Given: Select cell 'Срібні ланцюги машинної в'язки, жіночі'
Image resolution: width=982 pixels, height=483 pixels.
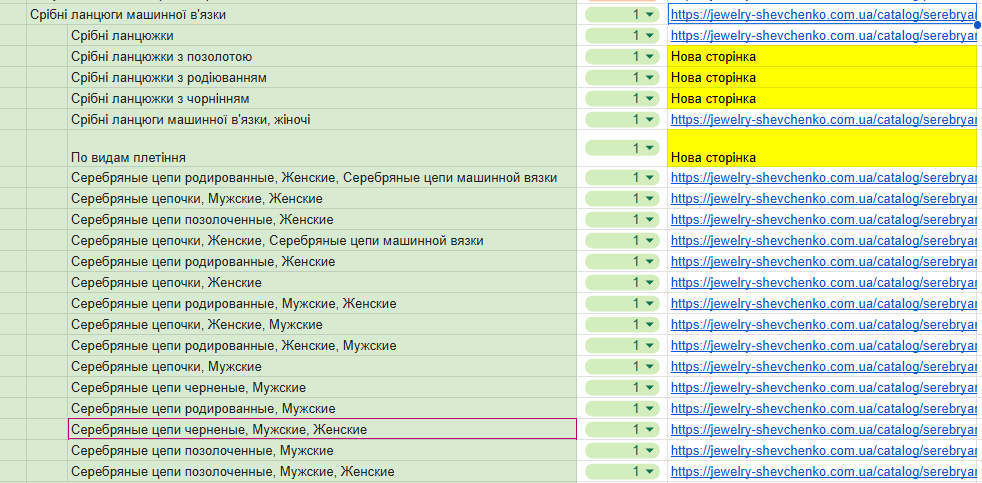Looking at the screenshot, I should coord(323,119).
